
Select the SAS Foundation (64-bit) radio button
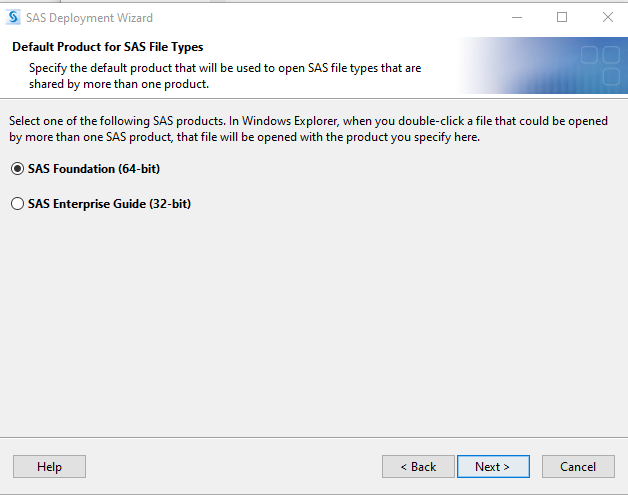point(17,169)
